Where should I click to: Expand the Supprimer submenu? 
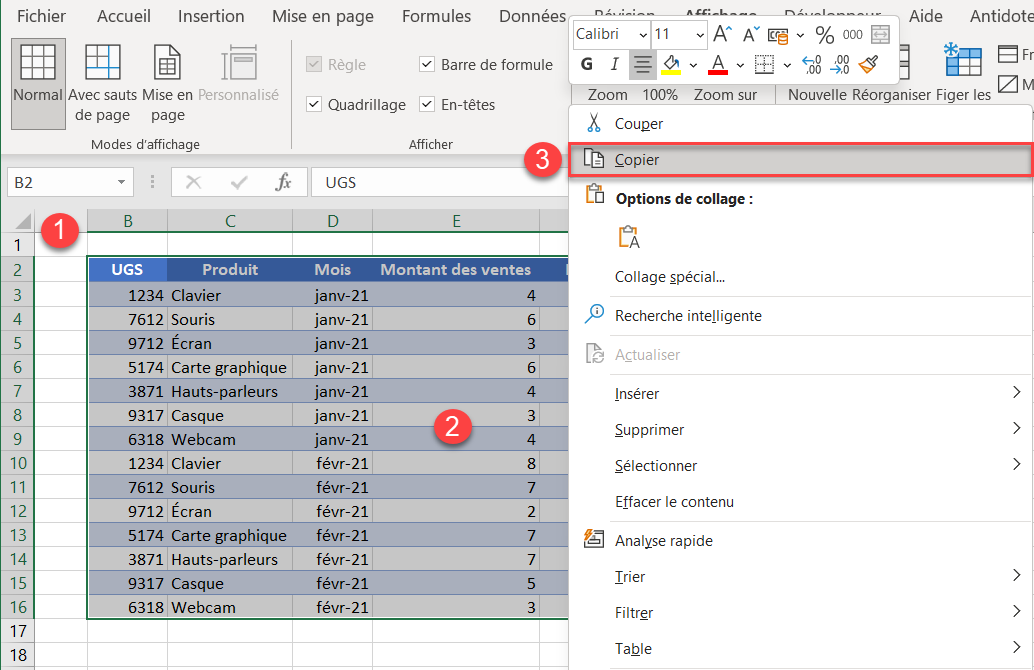[1016, 429]
